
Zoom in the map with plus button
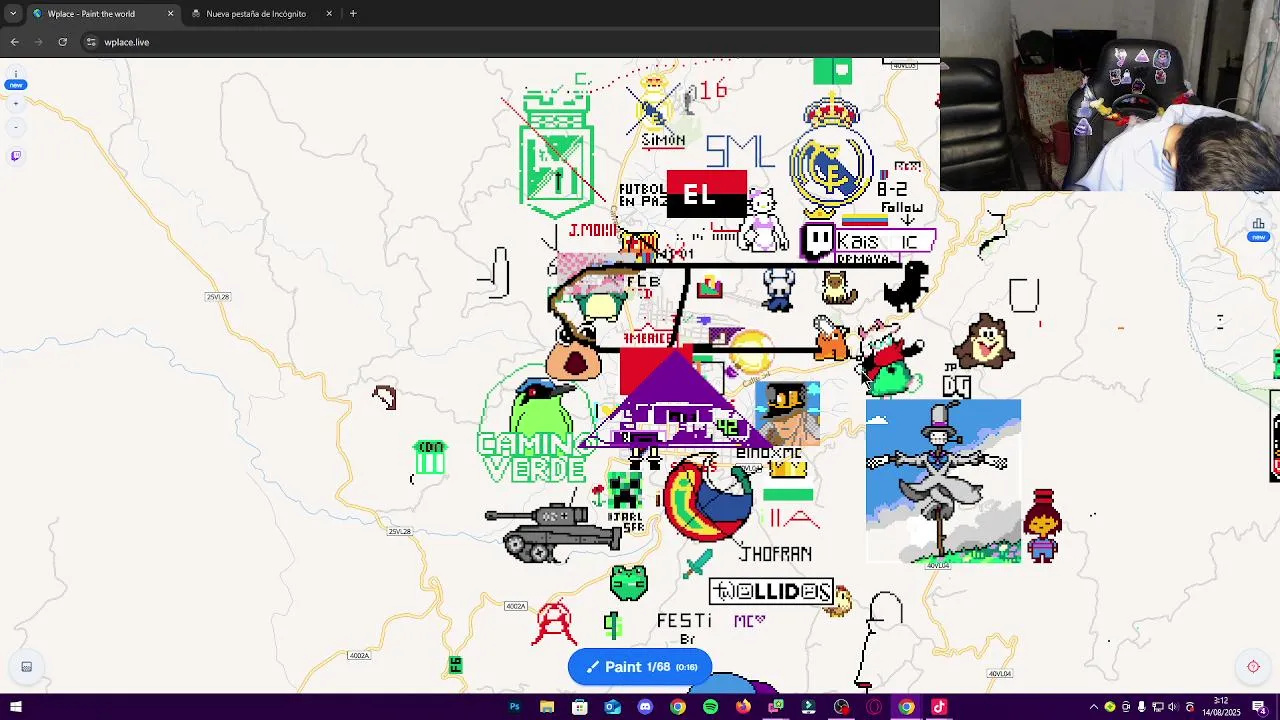[x=15, y=104]
